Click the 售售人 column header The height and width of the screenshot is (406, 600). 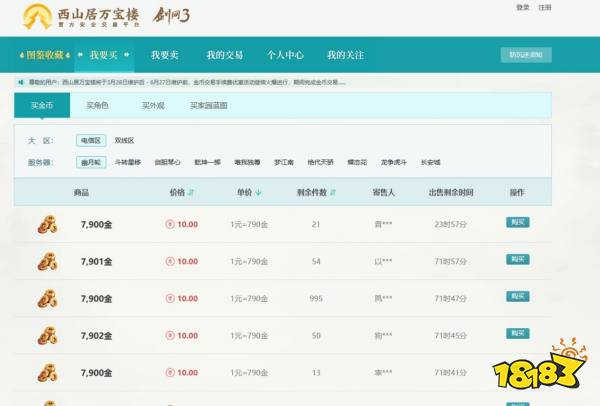pyautogui.click(x=383, y=192)
